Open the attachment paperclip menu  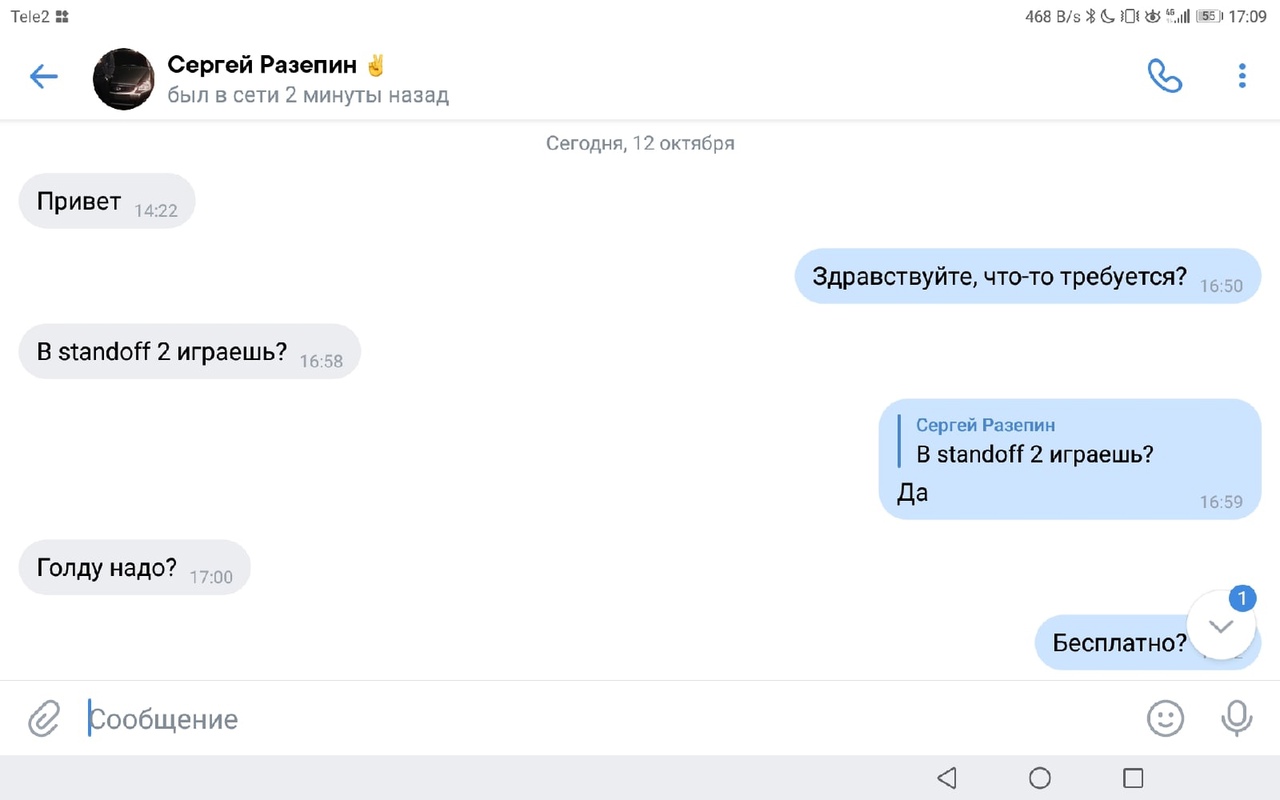pos(44,718)
